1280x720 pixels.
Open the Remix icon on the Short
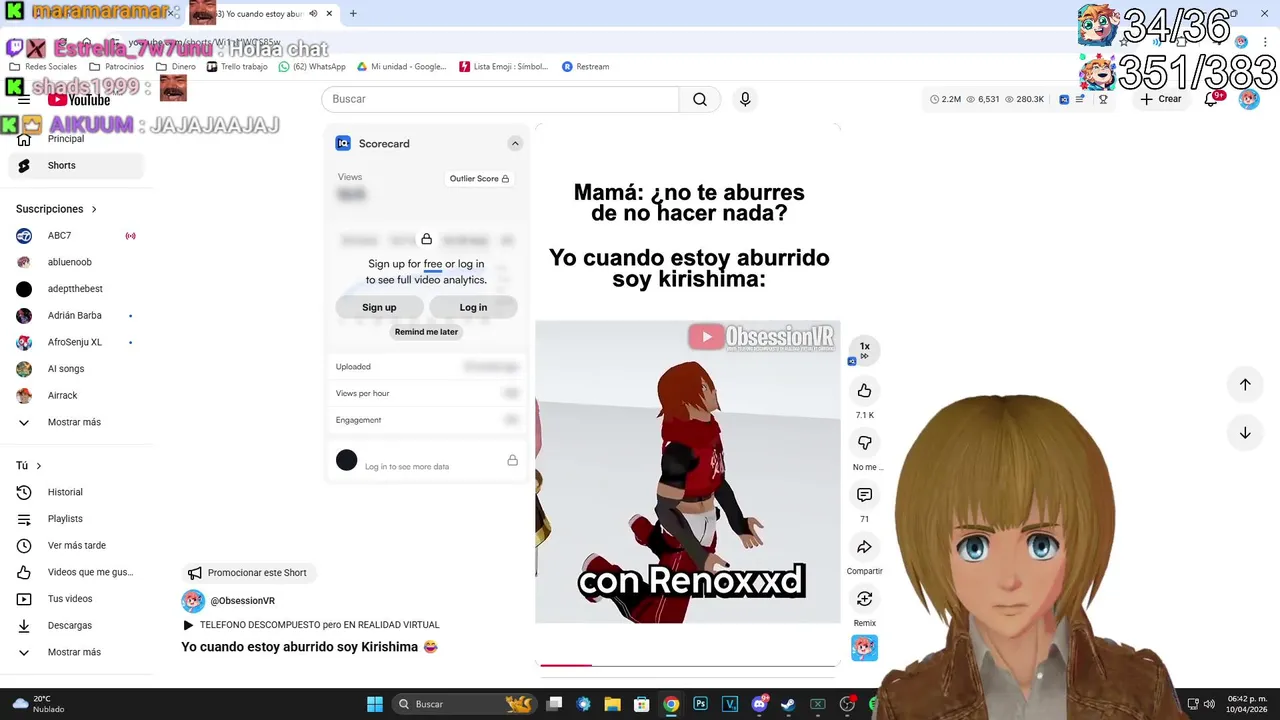(x=864, y=599)
